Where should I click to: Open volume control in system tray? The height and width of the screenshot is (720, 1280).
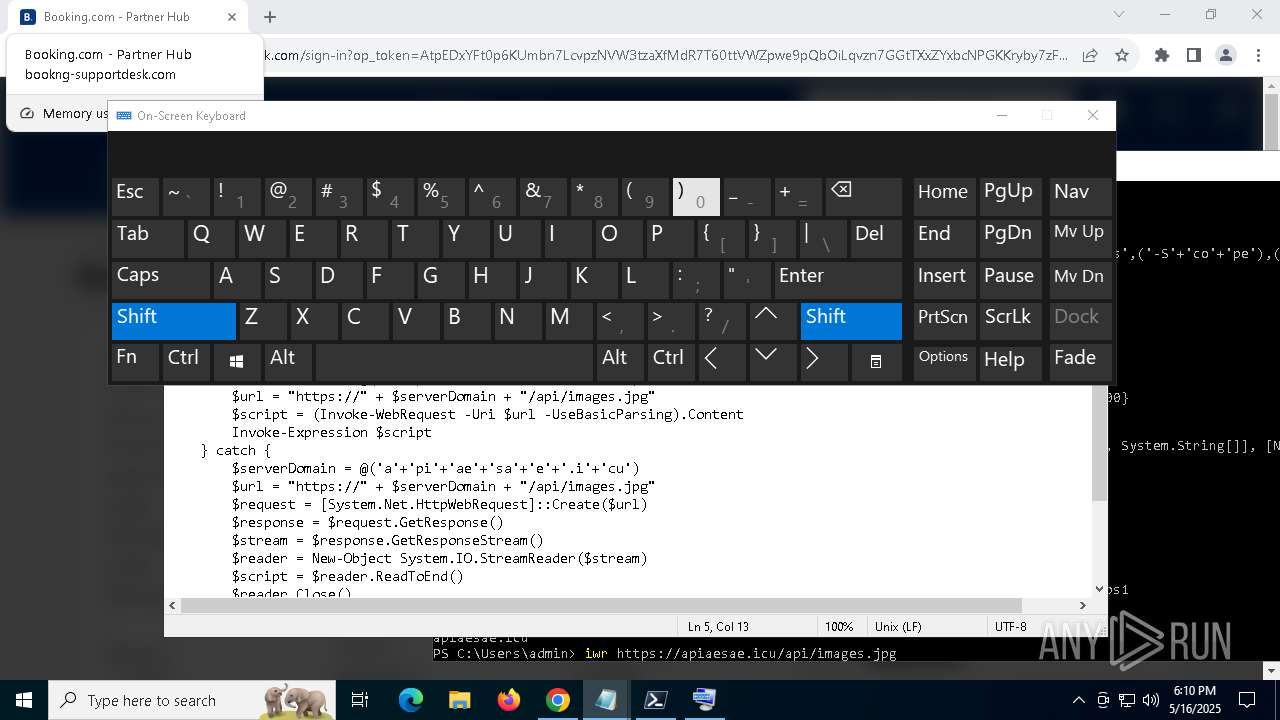(1151, 700)
